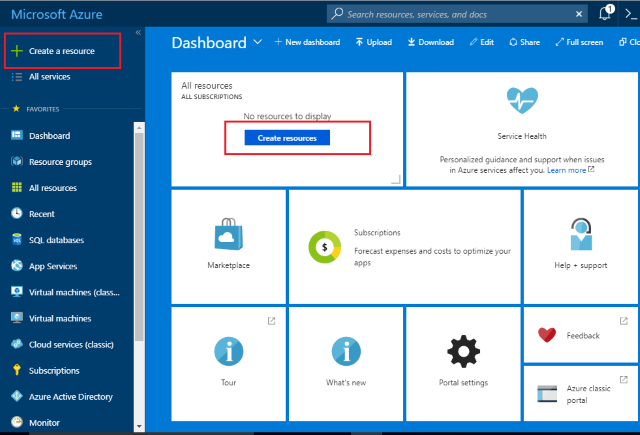Click external link icon on Feedback tile
This screenshot has height=435, width=640.
(x=624, y=321)
